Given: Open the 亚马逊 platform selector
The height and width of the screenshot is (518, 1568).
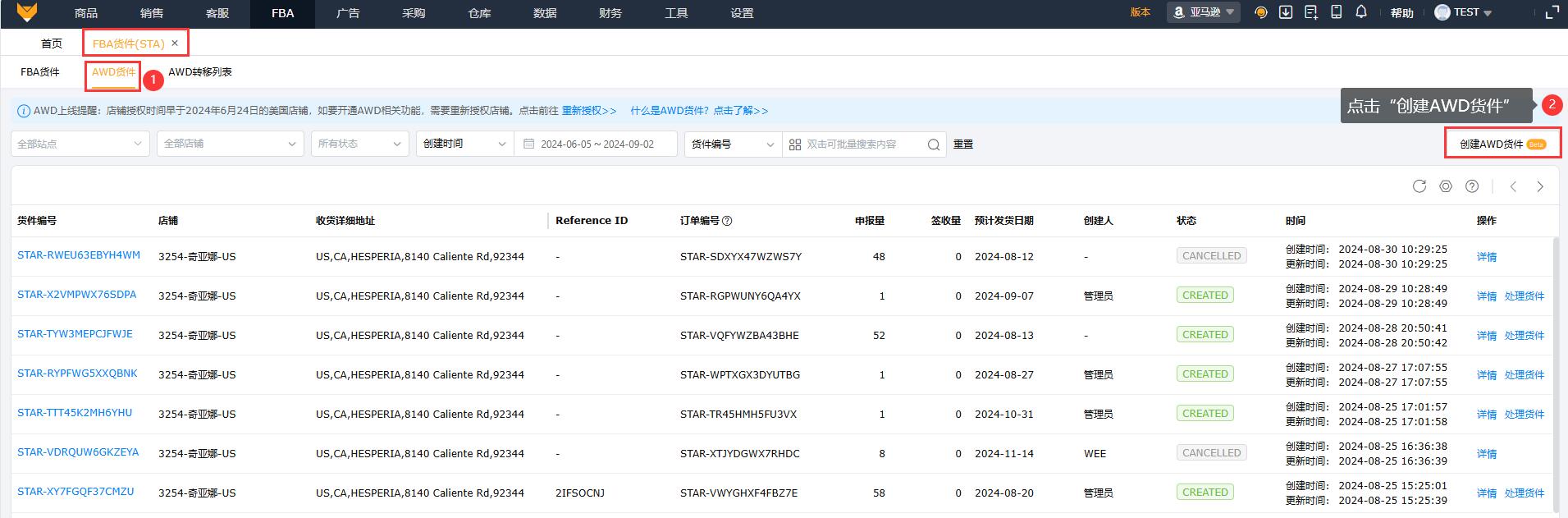Looking at the screenshot, I should pyautogui.click(x=1204, y=12).
